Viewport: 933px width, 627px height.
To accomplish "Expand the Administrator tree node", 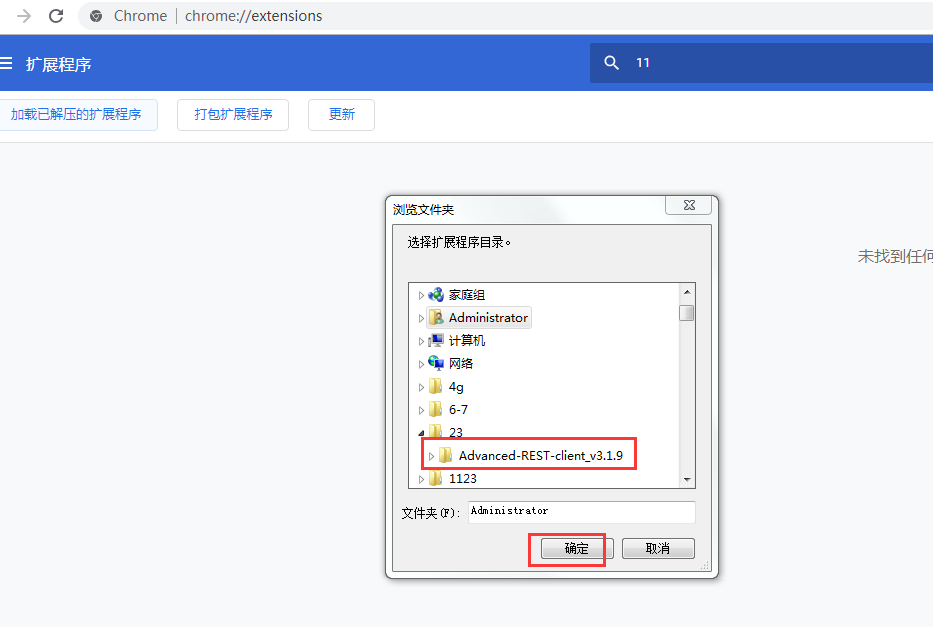I will tap(421, 318).
